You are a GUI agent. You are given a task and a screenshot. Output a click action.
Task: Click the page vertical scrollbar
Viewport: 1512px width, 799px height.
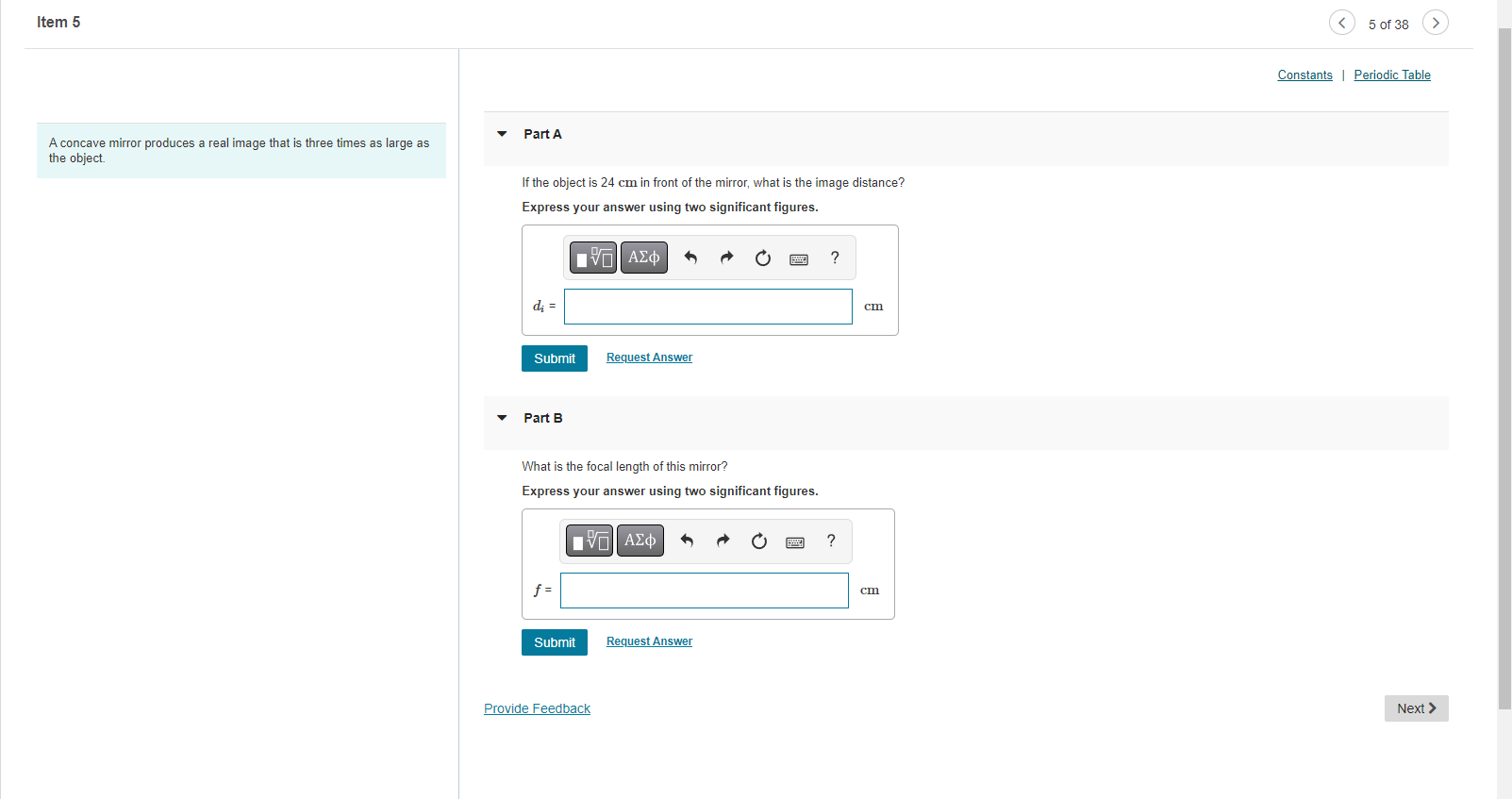tap(1504, 368)
